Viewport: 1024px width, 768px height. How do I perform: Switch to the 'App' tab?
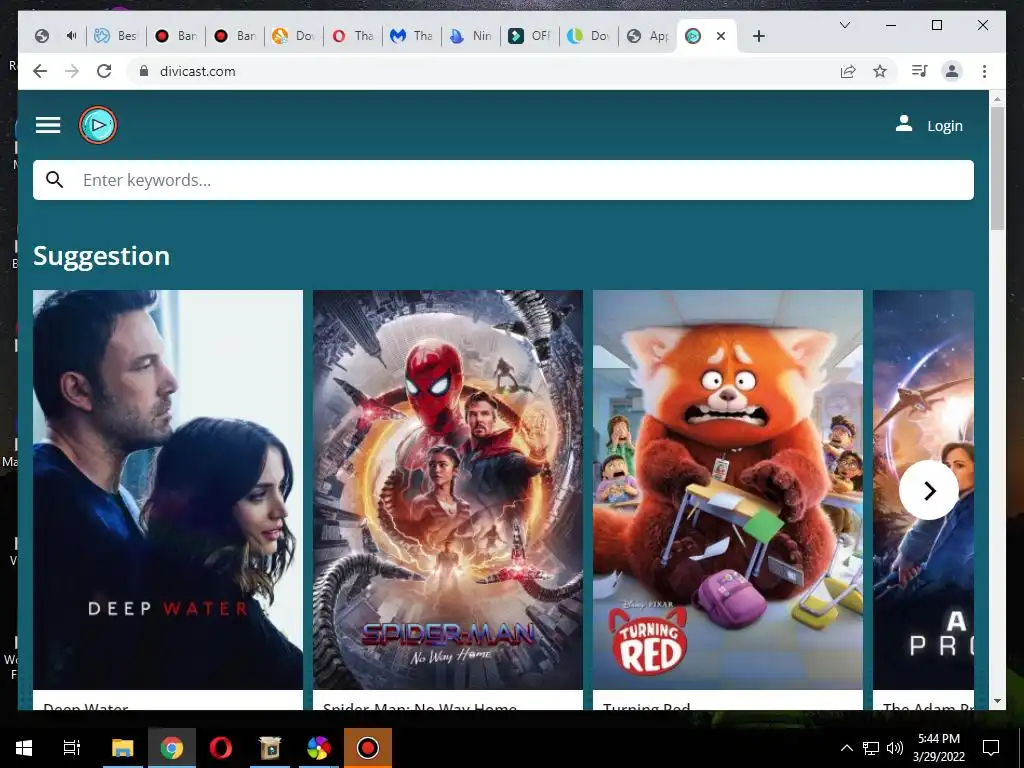[x=647, y=36]
